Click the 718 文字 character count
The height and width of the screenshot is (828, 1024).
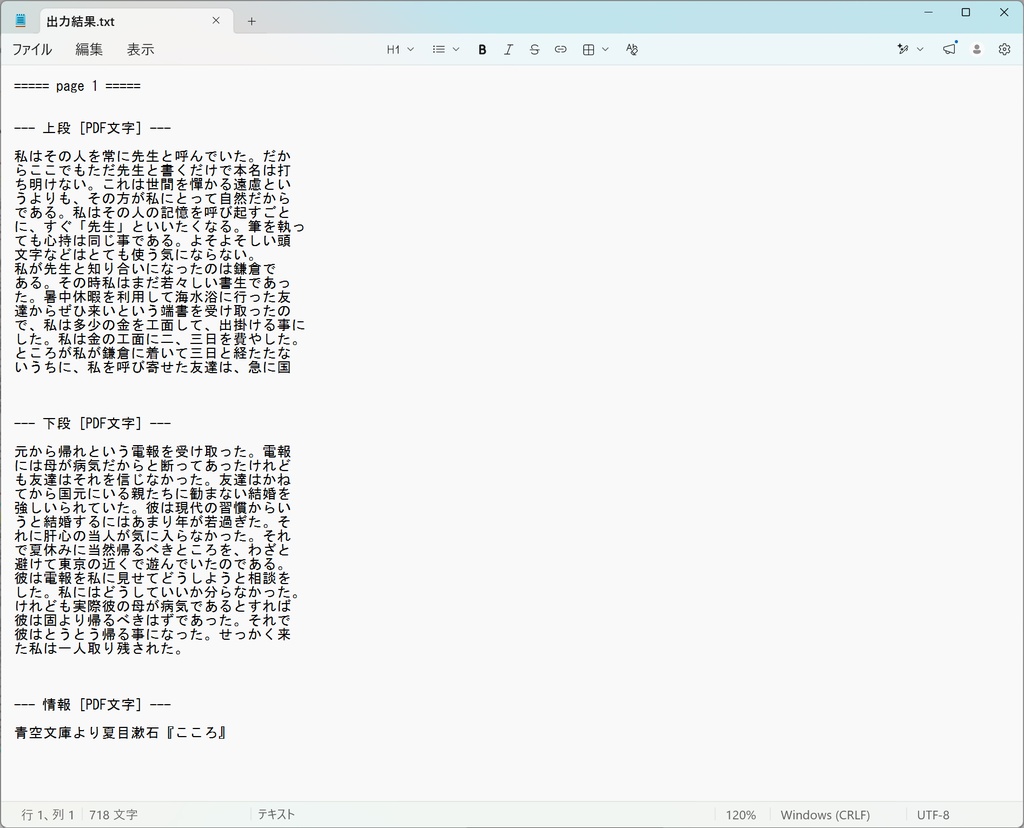pos(114,815)
